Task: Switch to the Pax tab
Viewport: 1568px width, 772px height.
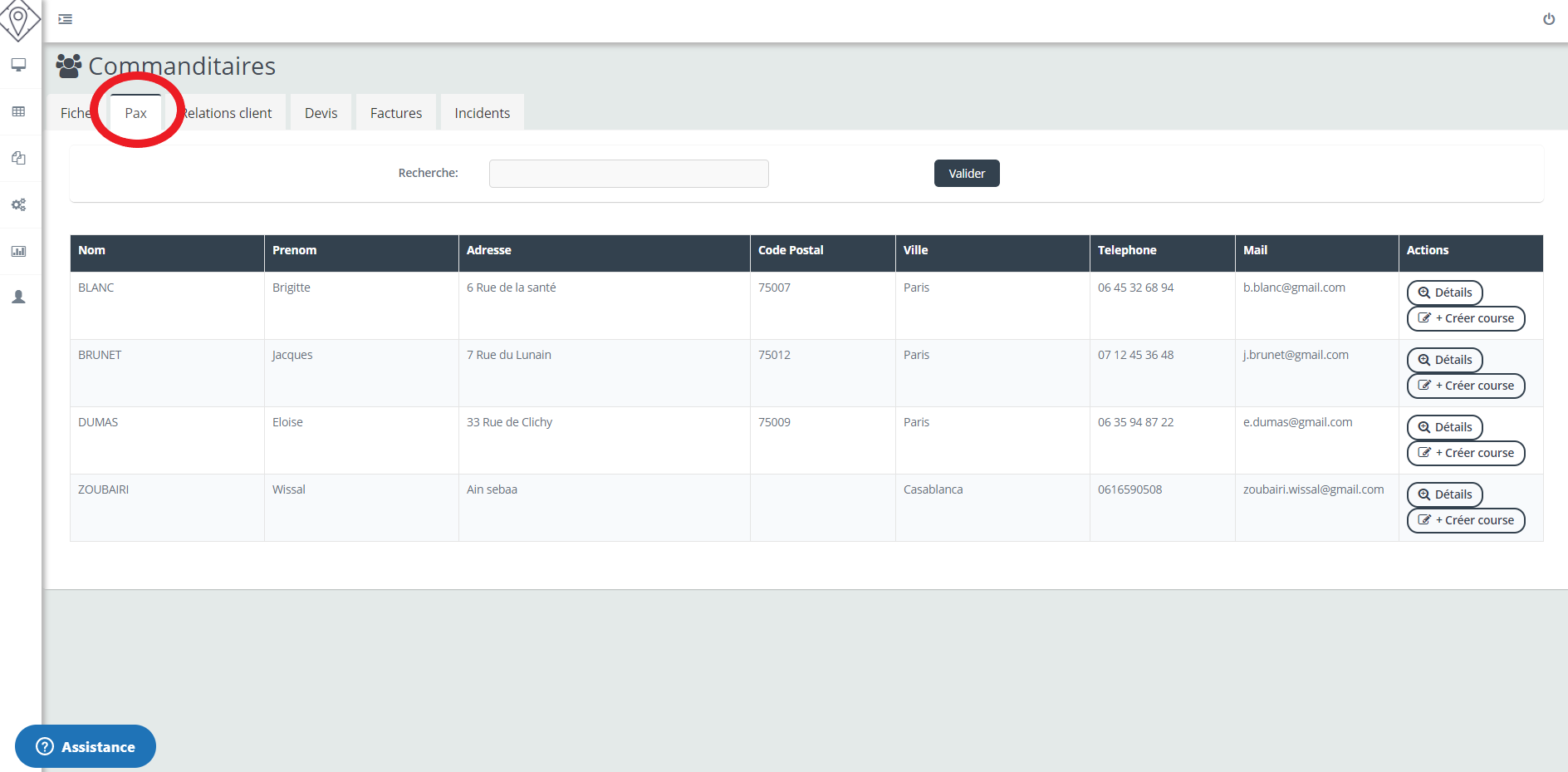Action: (x=135, y=113)
